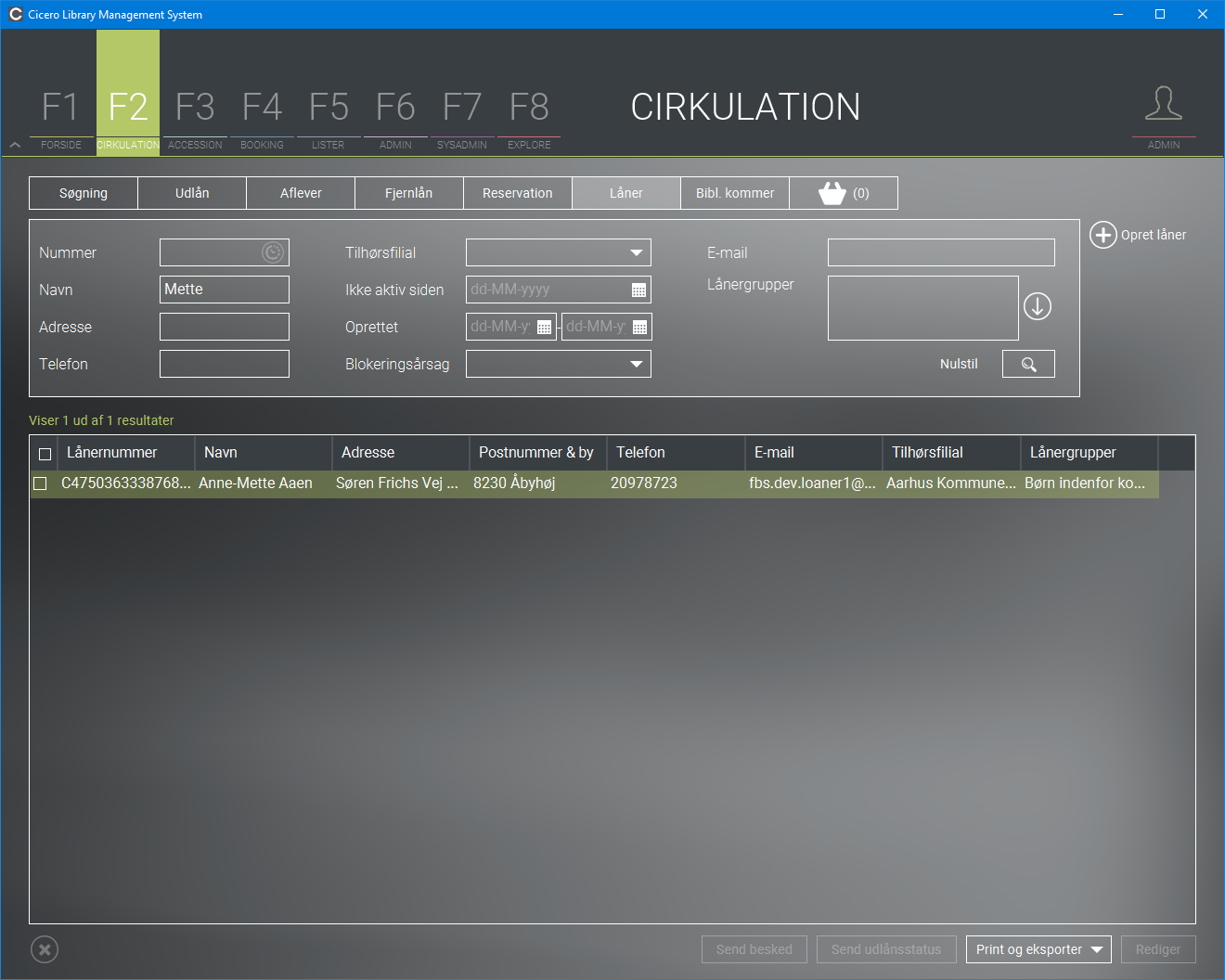Screen dimensions: 1225x980
Task: Collapse the top navigation with chevron
Action: [x=15, y=145]
